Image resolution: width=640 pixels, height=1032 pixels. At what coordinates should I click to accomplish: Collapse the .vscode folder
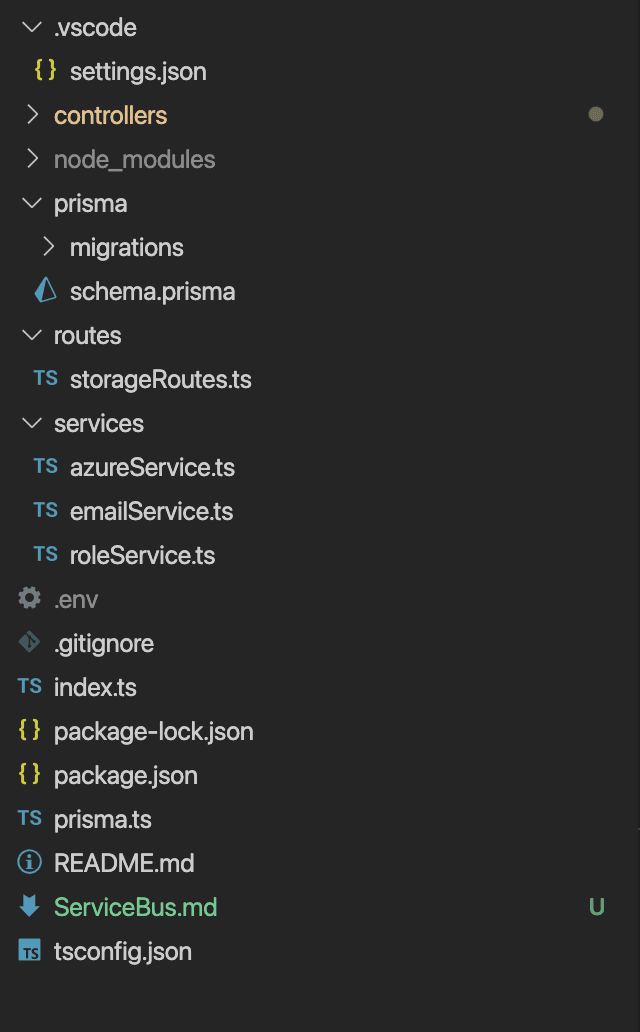point(32,27)
